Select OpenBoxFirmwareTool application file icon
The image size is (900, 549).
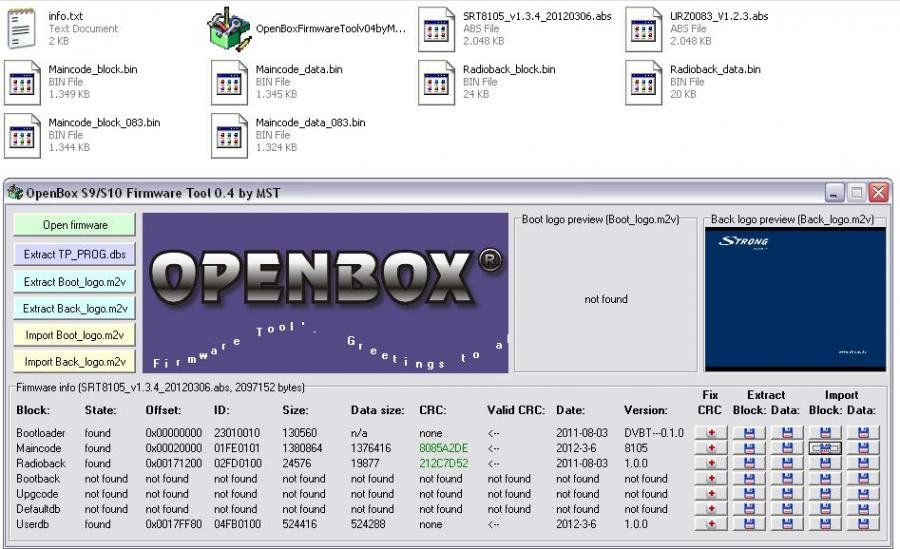[x=229, y=30]
